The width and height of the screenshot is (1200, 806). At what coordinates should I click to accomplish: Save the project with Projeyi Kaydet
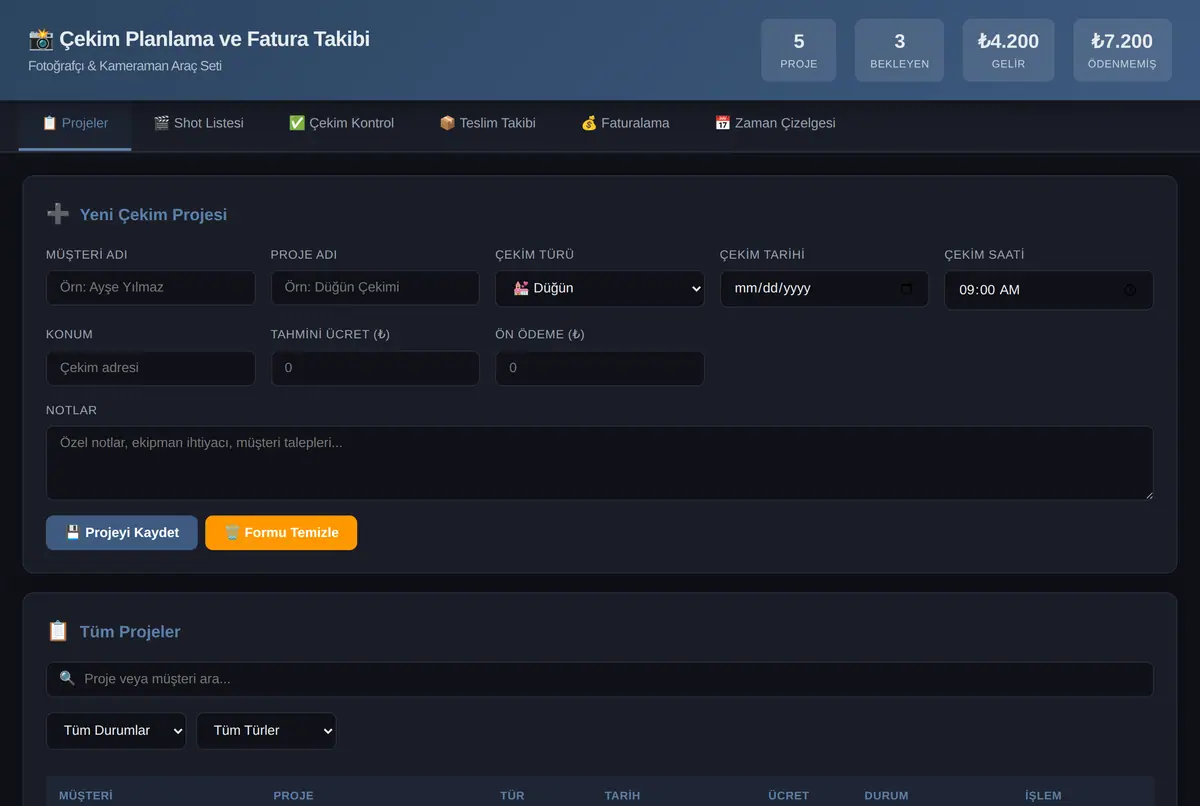pos(122,533)
